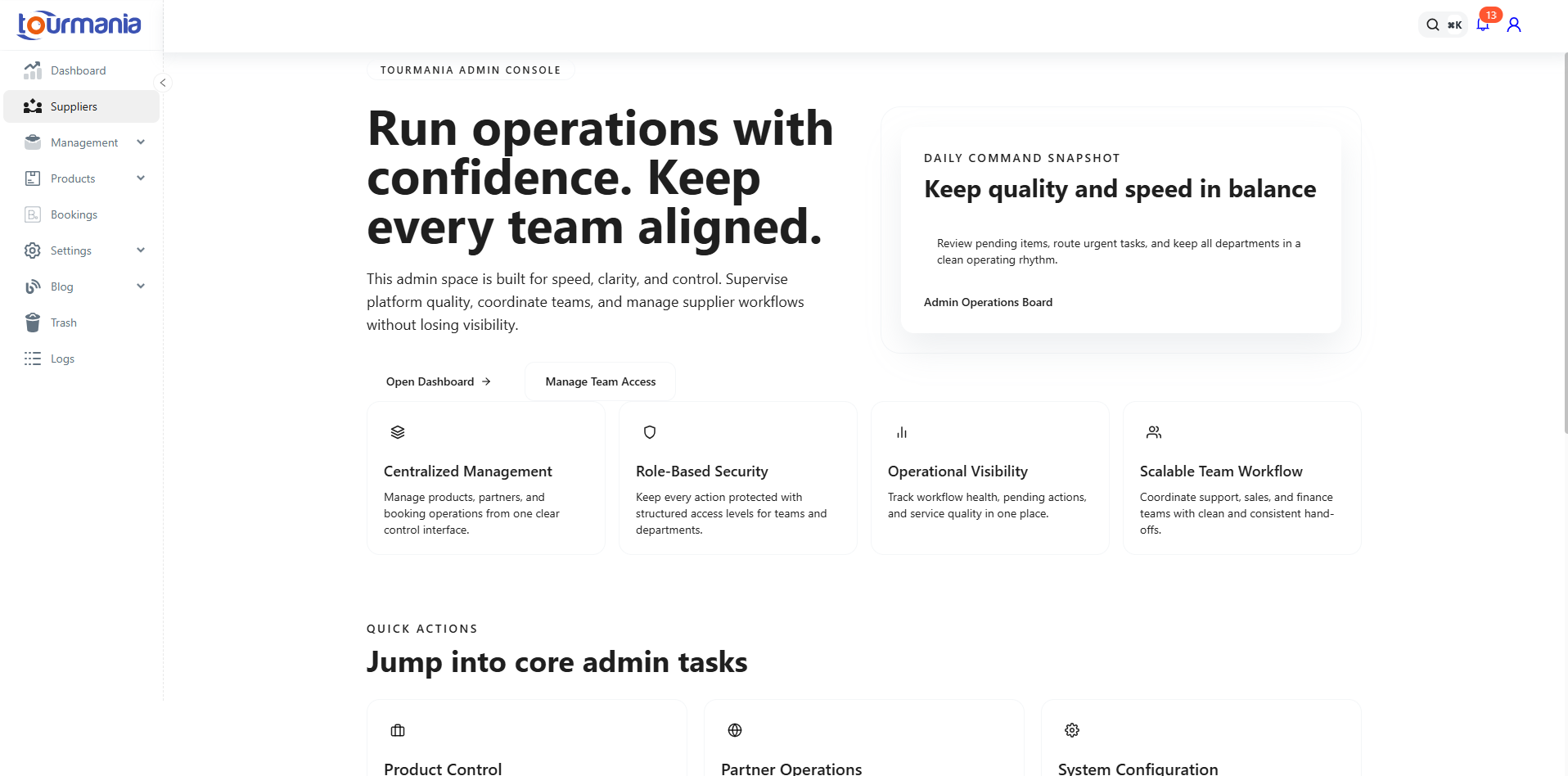This screenshot has width=1568, height=776.
Task: Click the Centralized Management card title
Action: pos(468,471)
